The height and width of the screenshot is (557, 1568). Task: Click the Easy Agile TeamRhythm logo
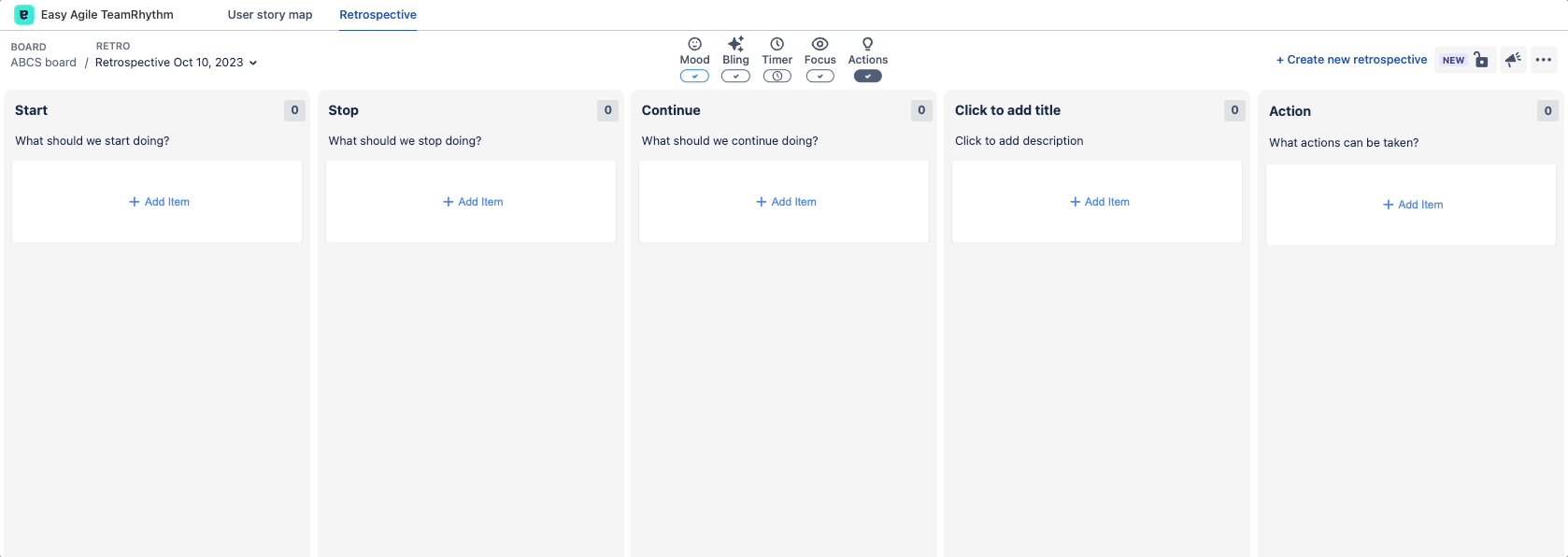[x=24, y=15]
